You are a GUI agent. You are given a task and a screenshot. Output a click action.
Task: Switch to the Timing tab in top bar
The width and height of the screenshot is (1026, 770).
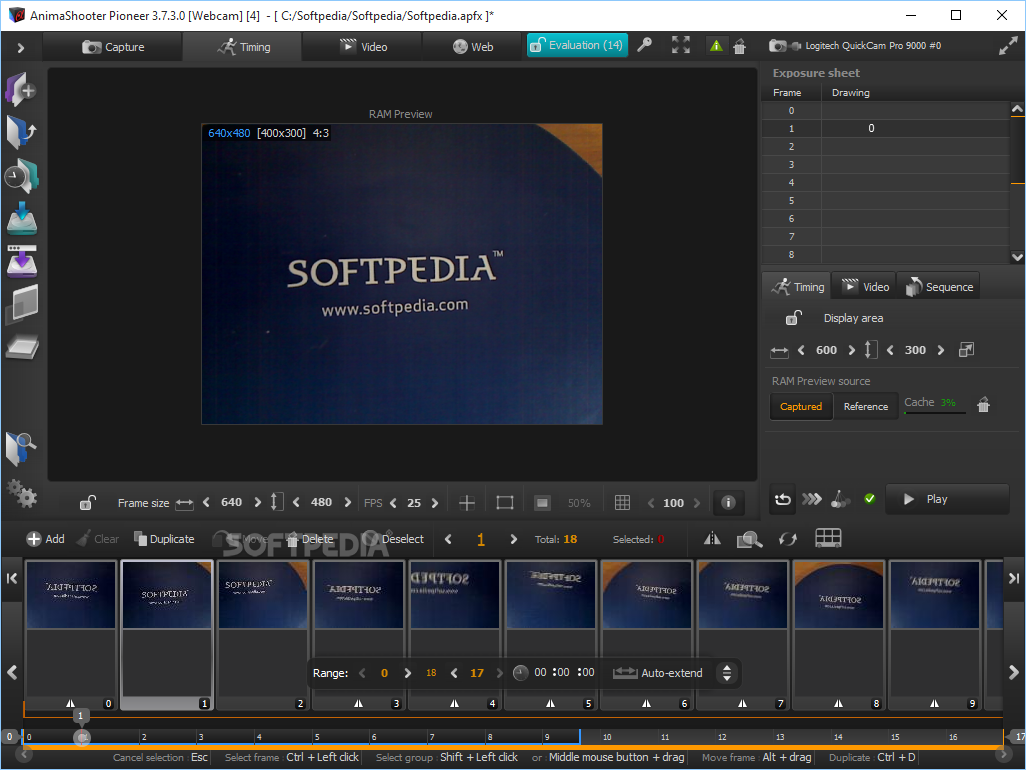[243, 46]
